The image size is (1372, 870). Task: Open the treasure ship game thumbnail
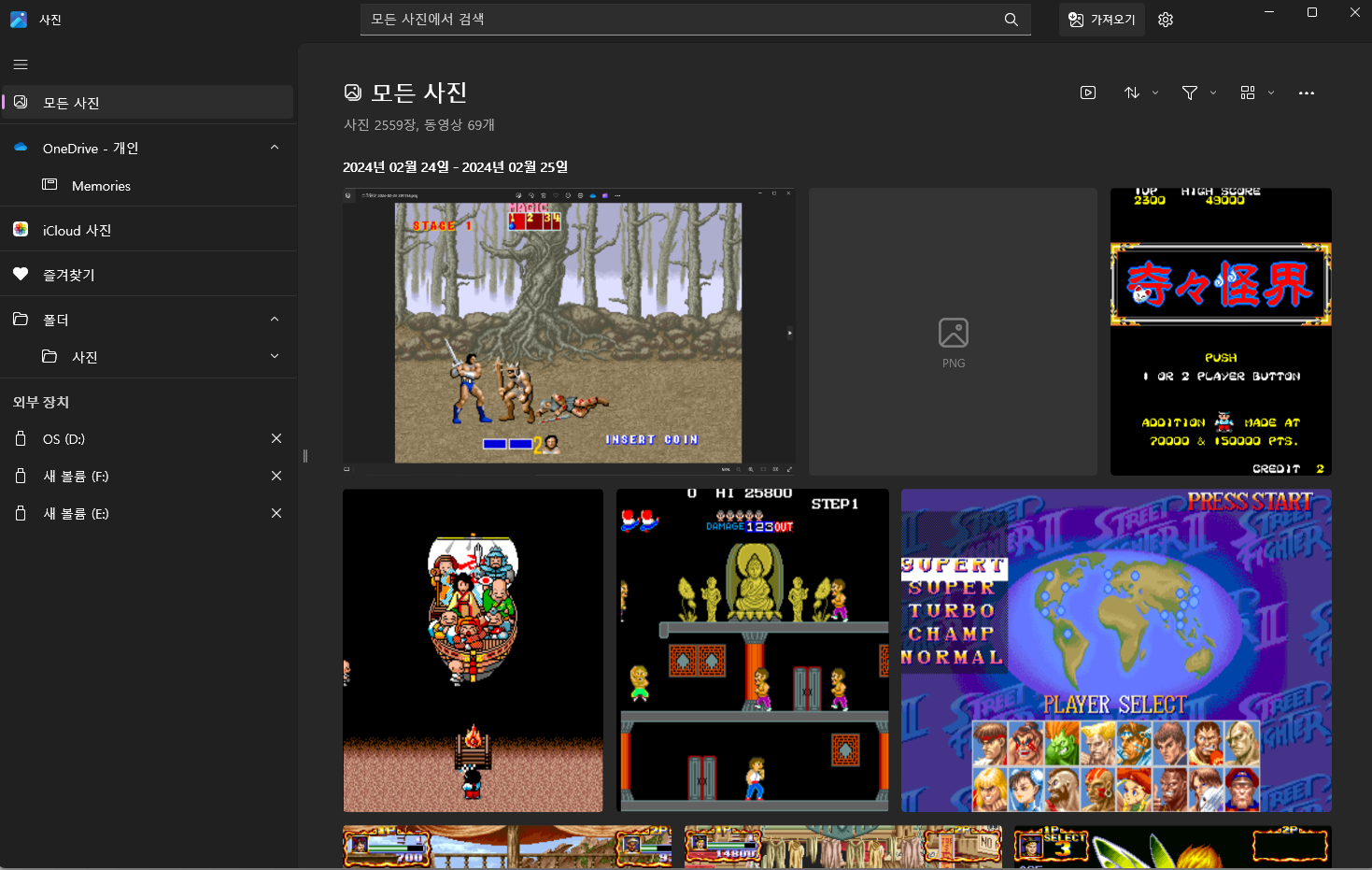[473, 650]
